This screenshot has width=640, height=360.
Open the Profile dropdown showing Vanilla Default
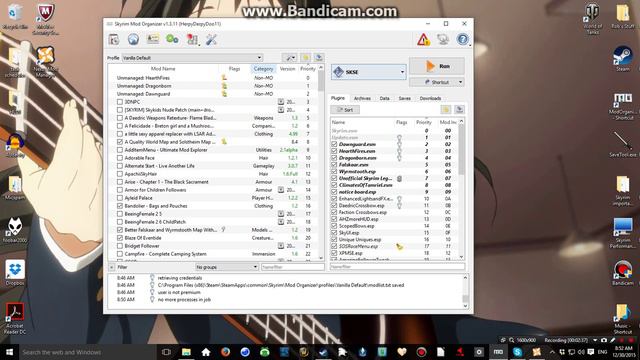pos(192,58)
